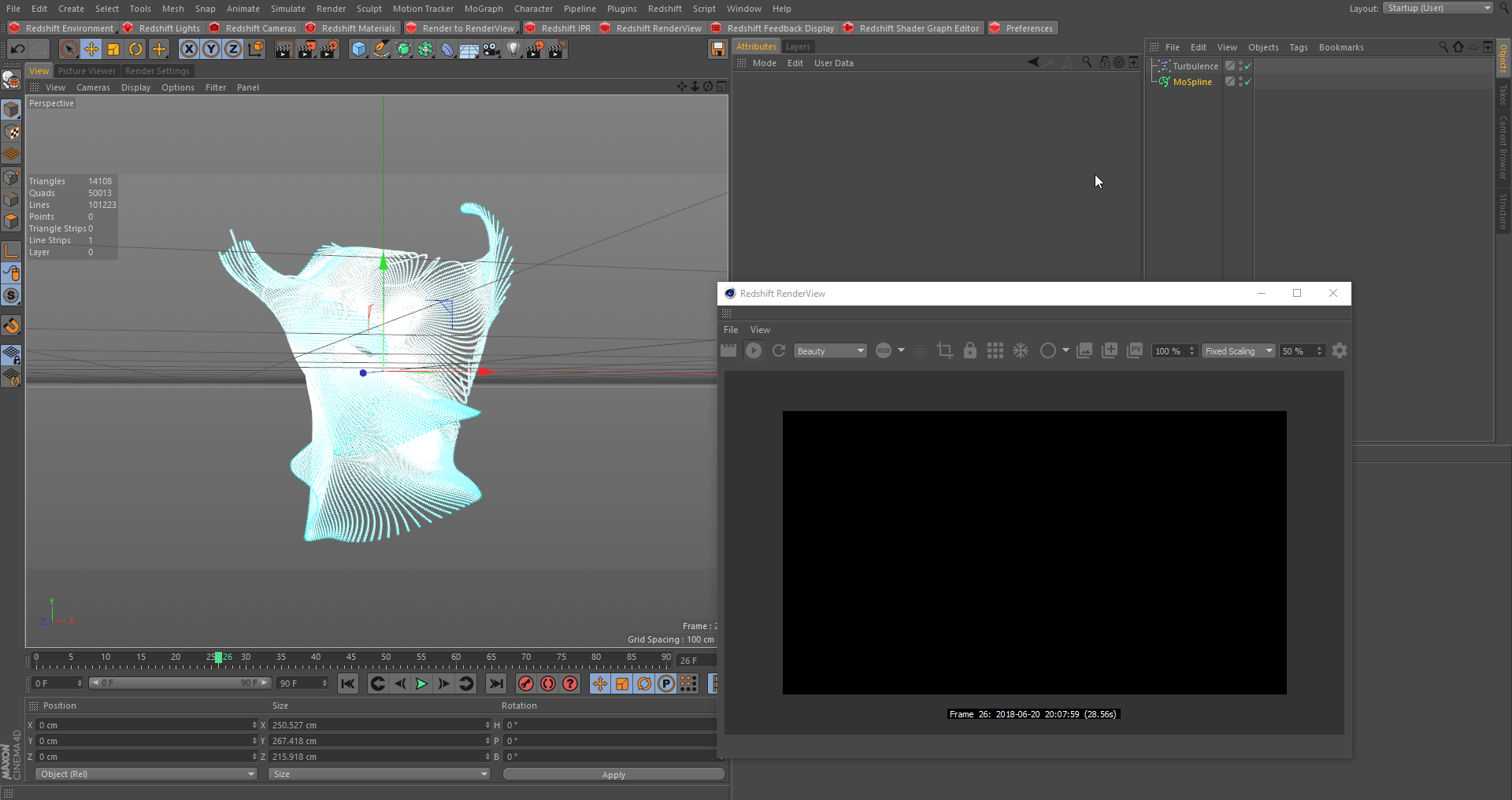Open circle snapshot dropdown arrow
Screen dimensions: 1512x800
pyautogui.click(x=1065, y=350)
